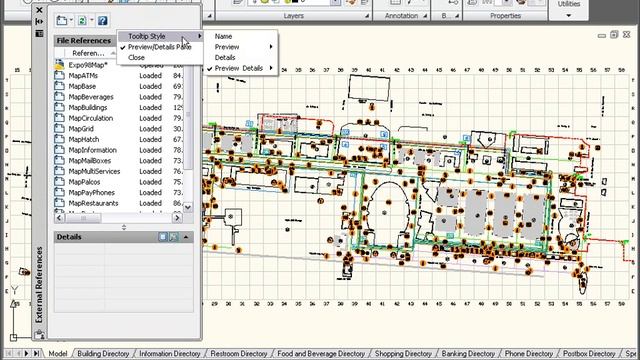
Task: Switch to Food and Beverage Directory tab
Action: tap(321, 353)
